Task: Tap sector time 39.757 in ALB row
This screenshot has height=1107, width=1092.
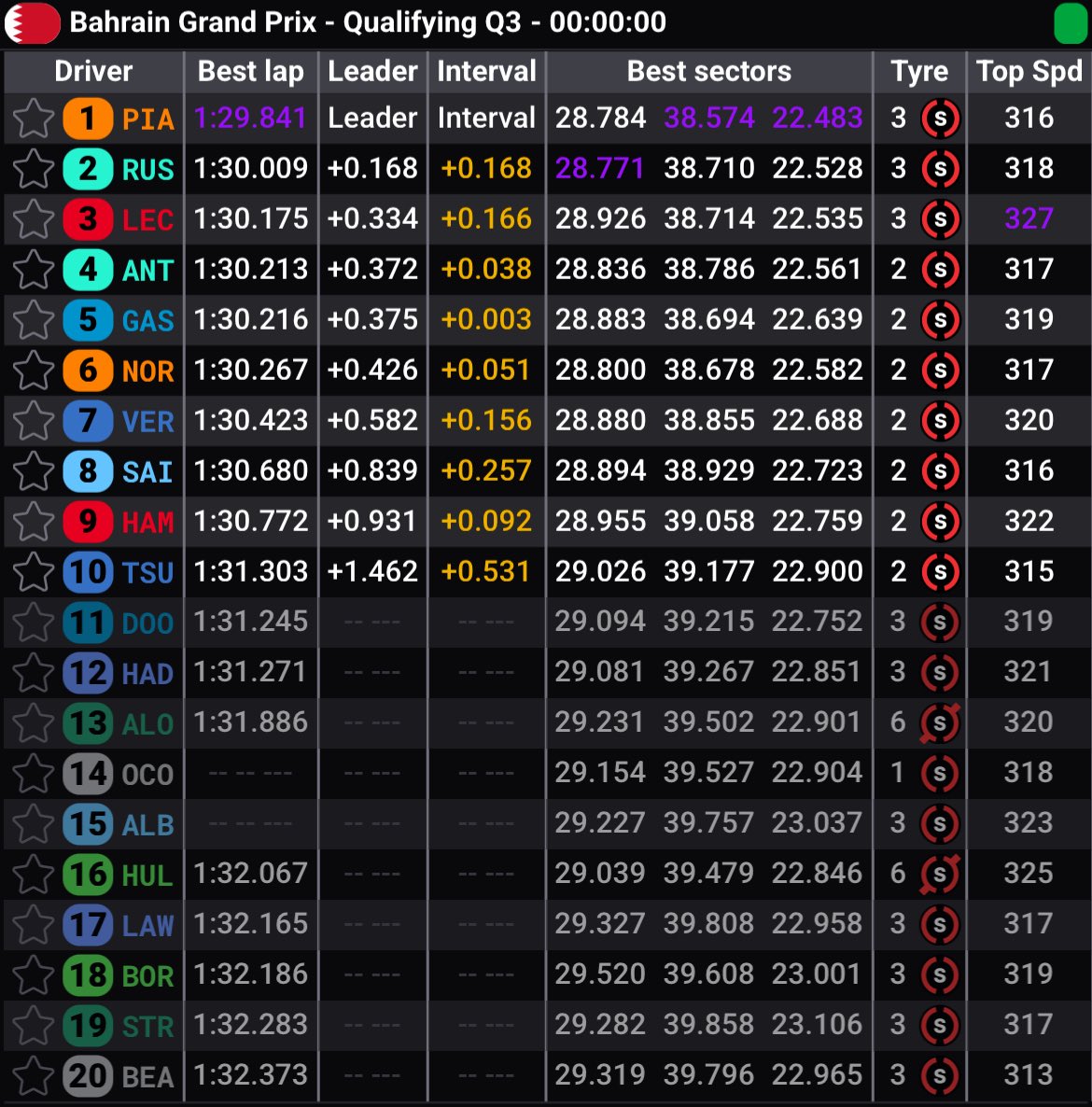Action: [x=708, y=822]
